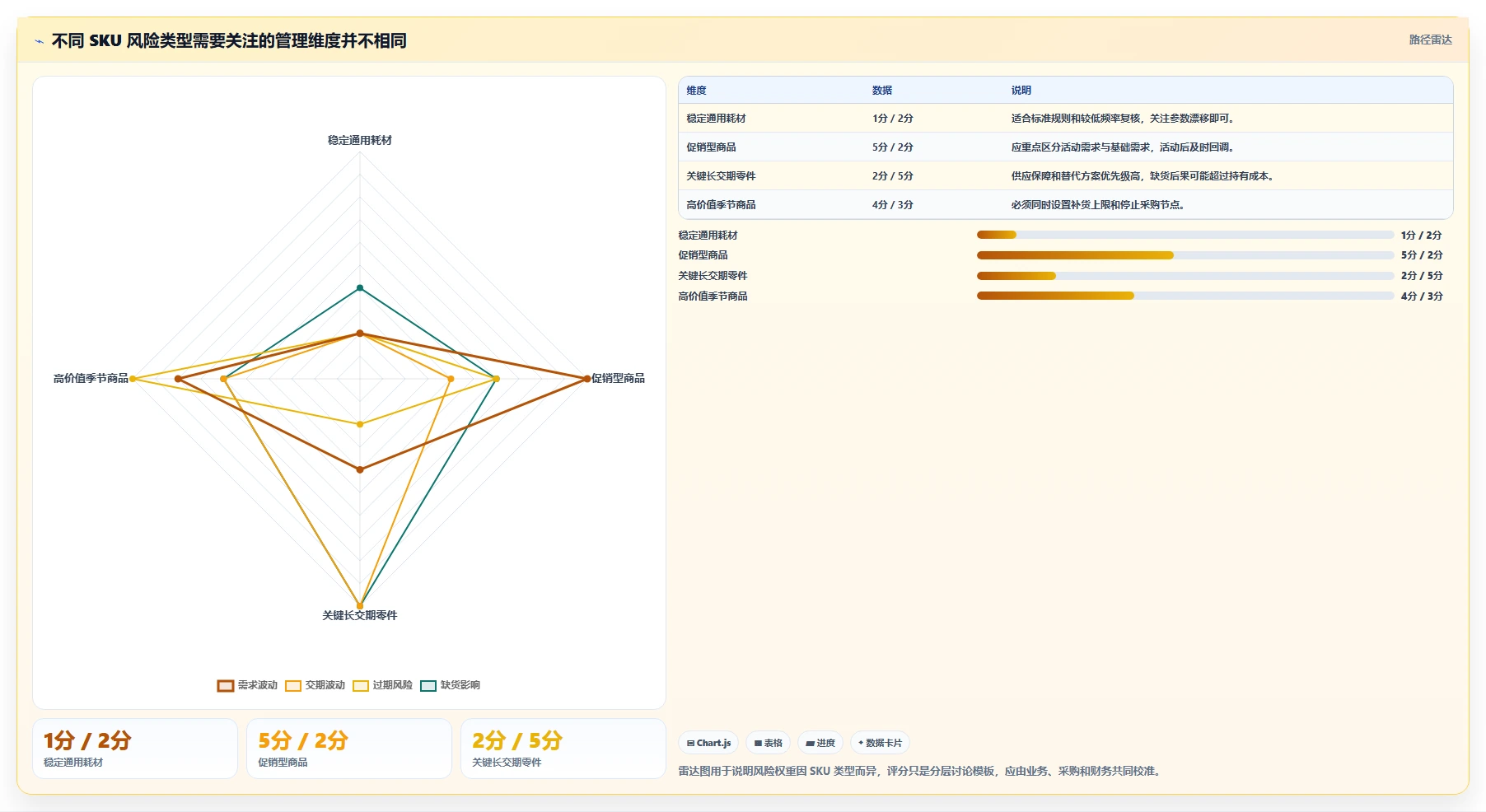Toggle the 过期风险 legend swatch

(x=361, y=685)
